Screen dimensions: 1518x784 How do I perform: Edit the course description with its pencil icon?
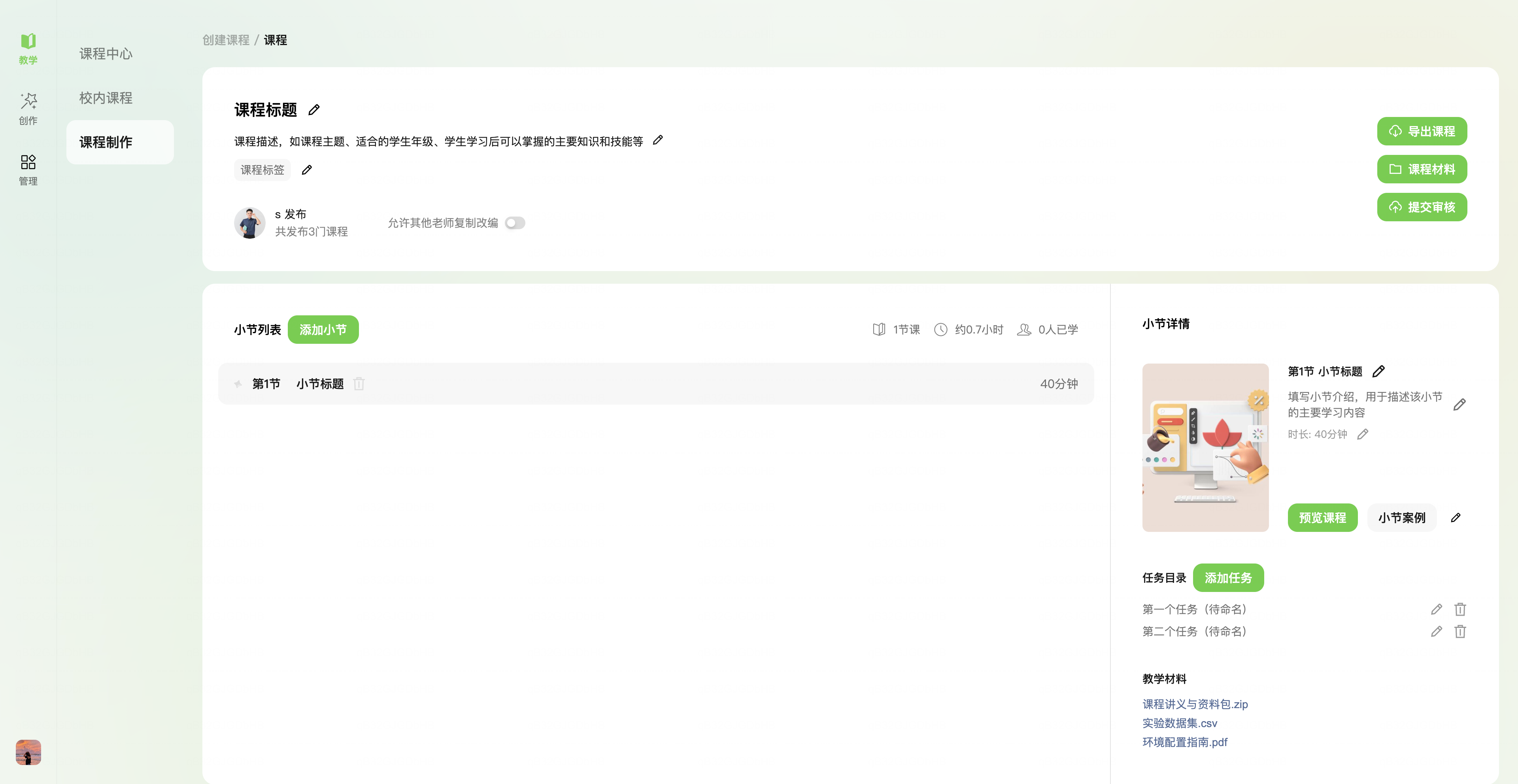pyautogui.click(x=658, y=140)
